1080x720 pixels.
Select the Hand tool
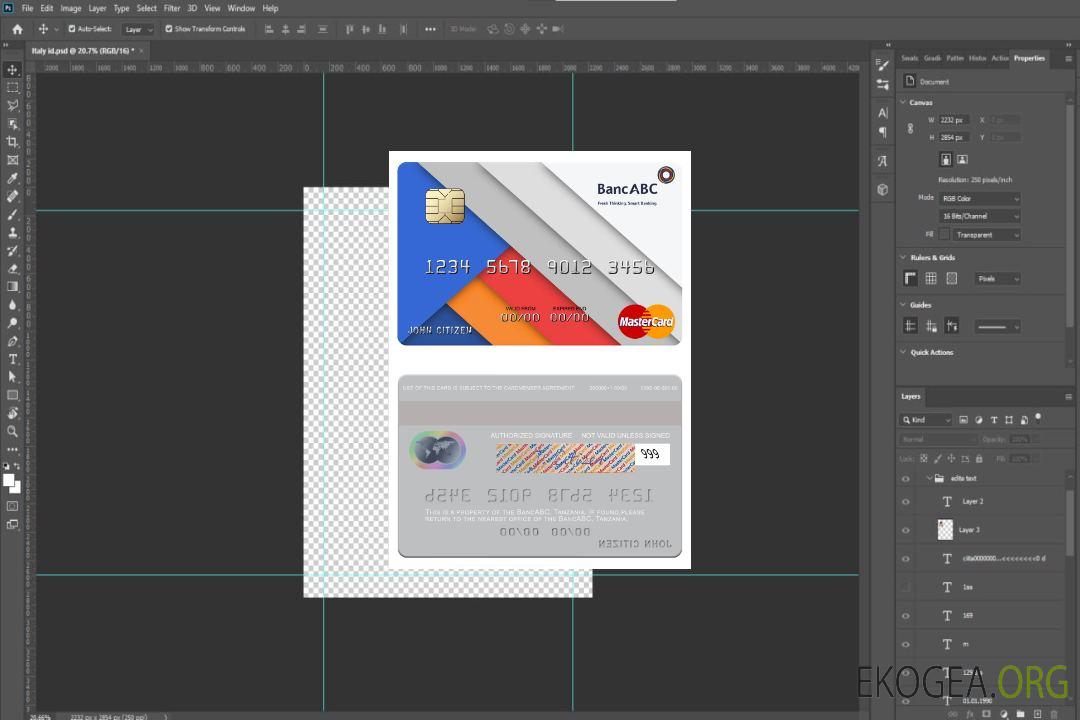point(12,413)
